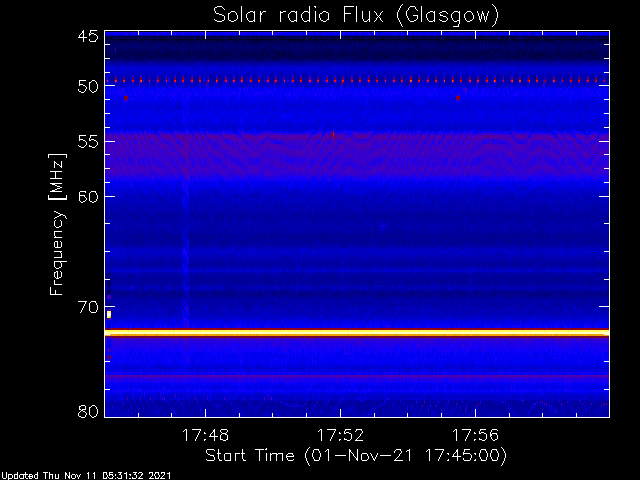The height and width of the screenshot is (480, 640).
Task: Click the 50 frequency tick label
Action: click(88, 86)
